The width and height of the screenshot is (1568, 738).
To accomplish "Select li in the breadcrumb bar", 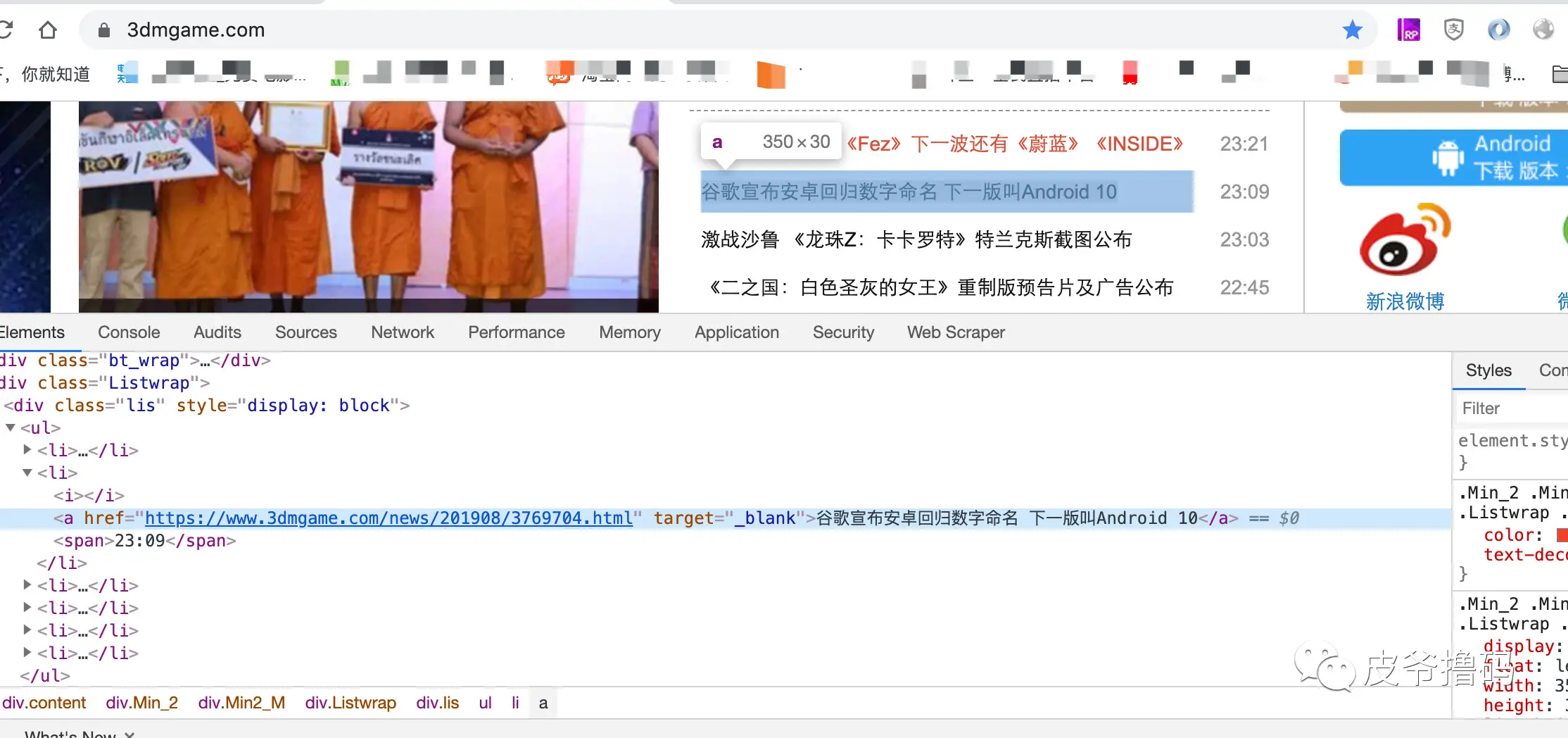I will click(x=515, y=703).
